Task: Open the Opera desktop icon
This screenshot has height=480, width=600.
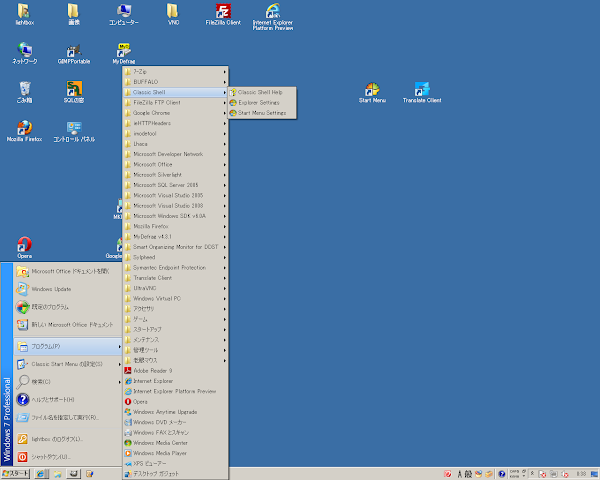Action: point(24,248)
